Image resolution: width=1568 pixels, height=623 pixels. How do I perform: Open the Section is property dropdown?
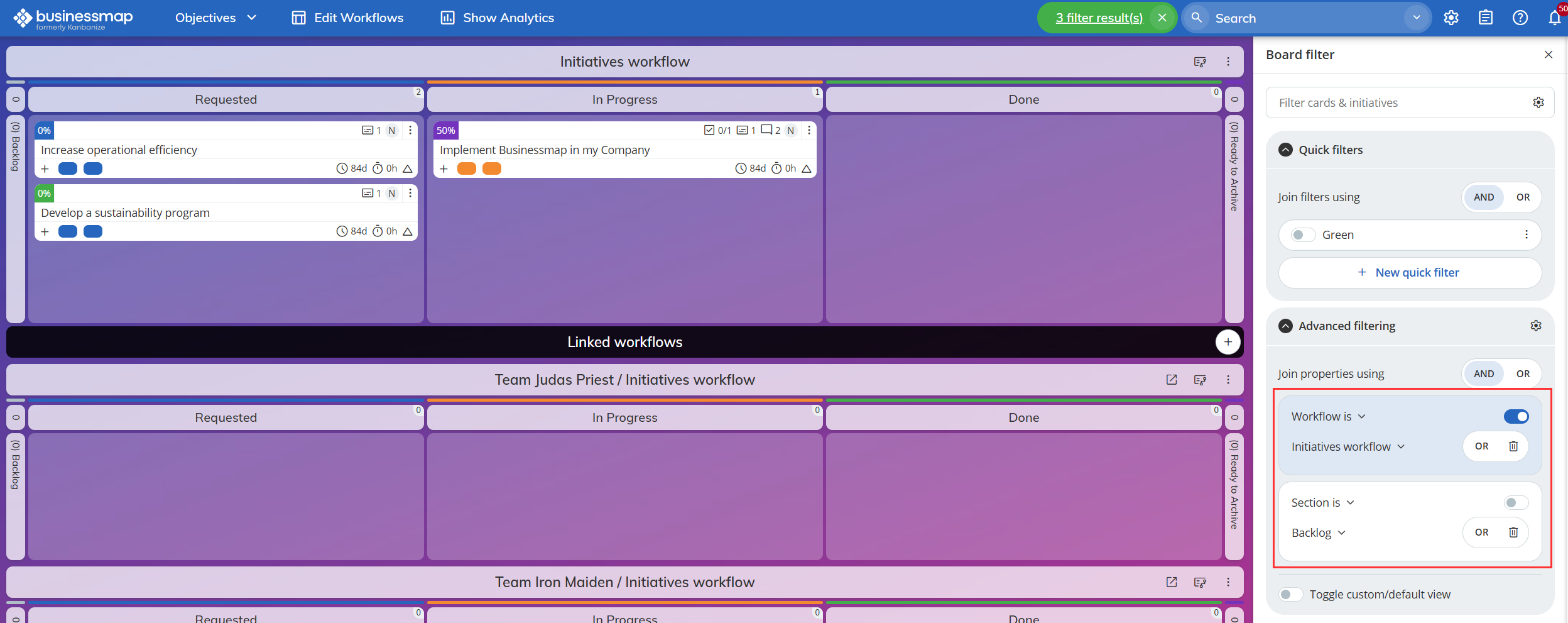pos(1323,502)
